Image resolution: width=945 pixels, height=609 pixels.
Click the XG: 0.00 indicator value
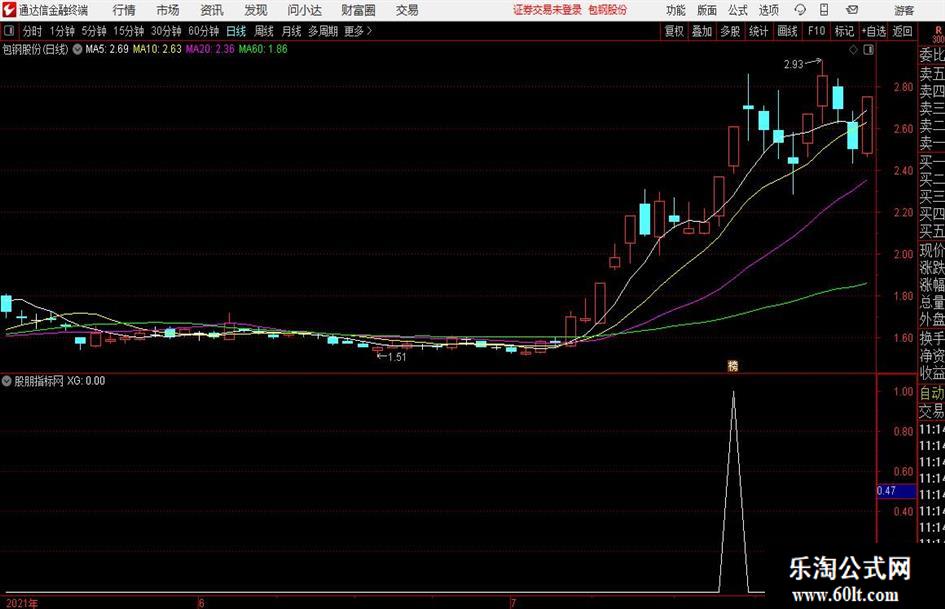click(x=86, y=381)
